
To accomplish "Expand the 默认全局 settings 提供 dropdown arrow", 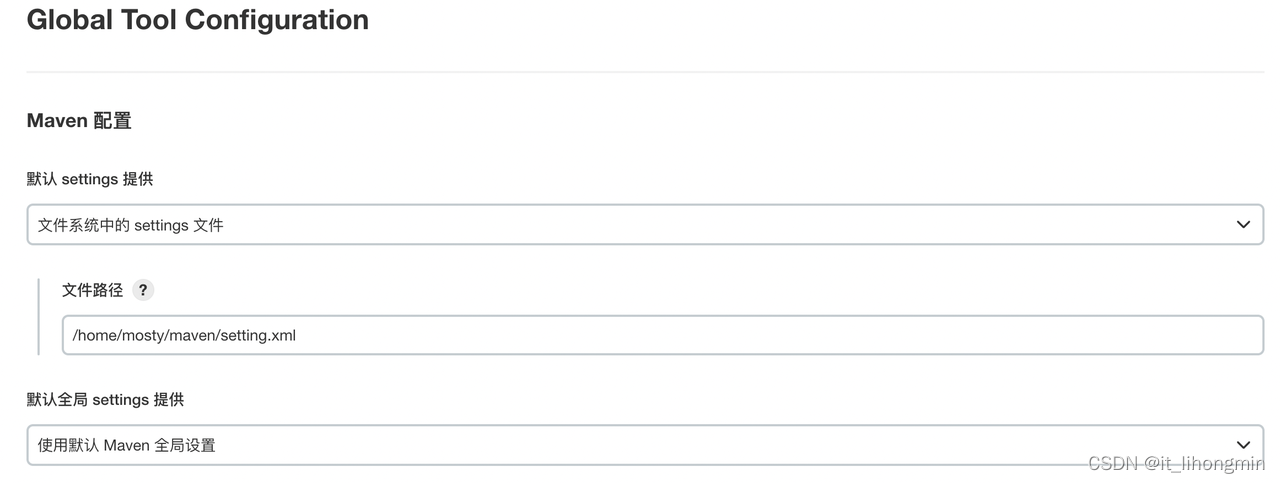I will [x=1243, y=445].
